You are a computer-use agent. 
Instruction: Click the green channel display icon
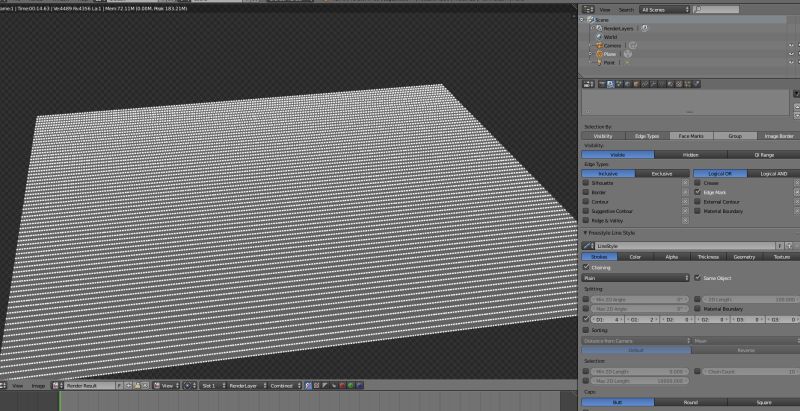click(x=351, y=386)
